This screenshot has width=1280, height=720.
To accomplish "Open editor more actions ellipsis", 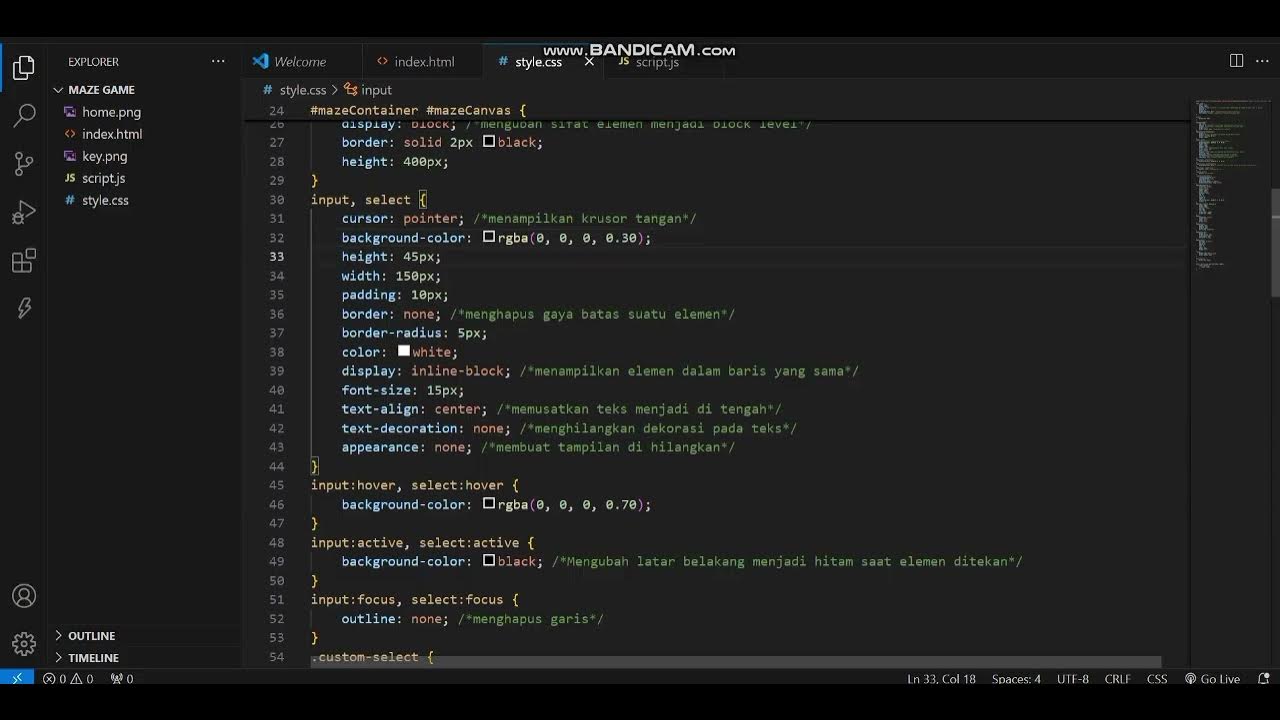I will tap(1264, 61).
